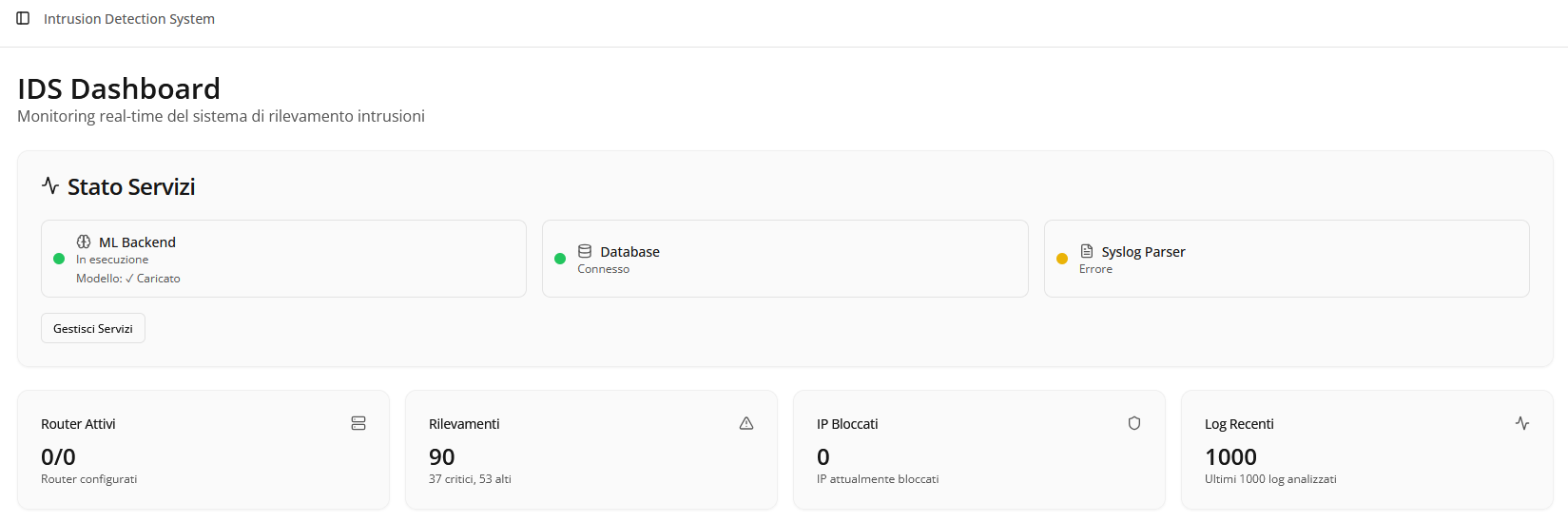Click the activity icon in Log Recenti card
The width and height of the screenshot is (1568, 522).
tap(1522, 423)
